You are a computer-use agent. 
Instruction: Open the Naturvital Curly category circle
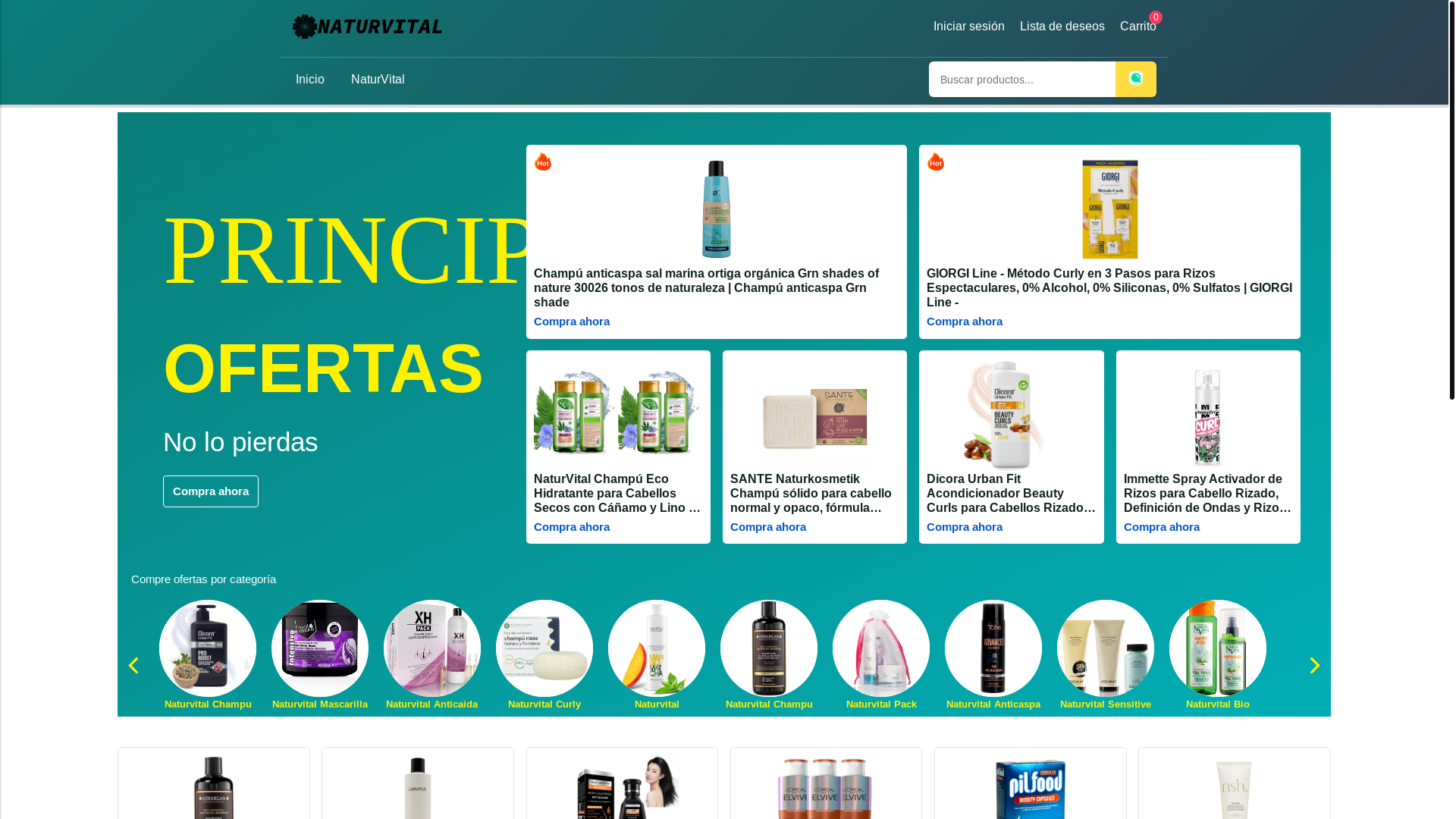(x=544, y=648)
